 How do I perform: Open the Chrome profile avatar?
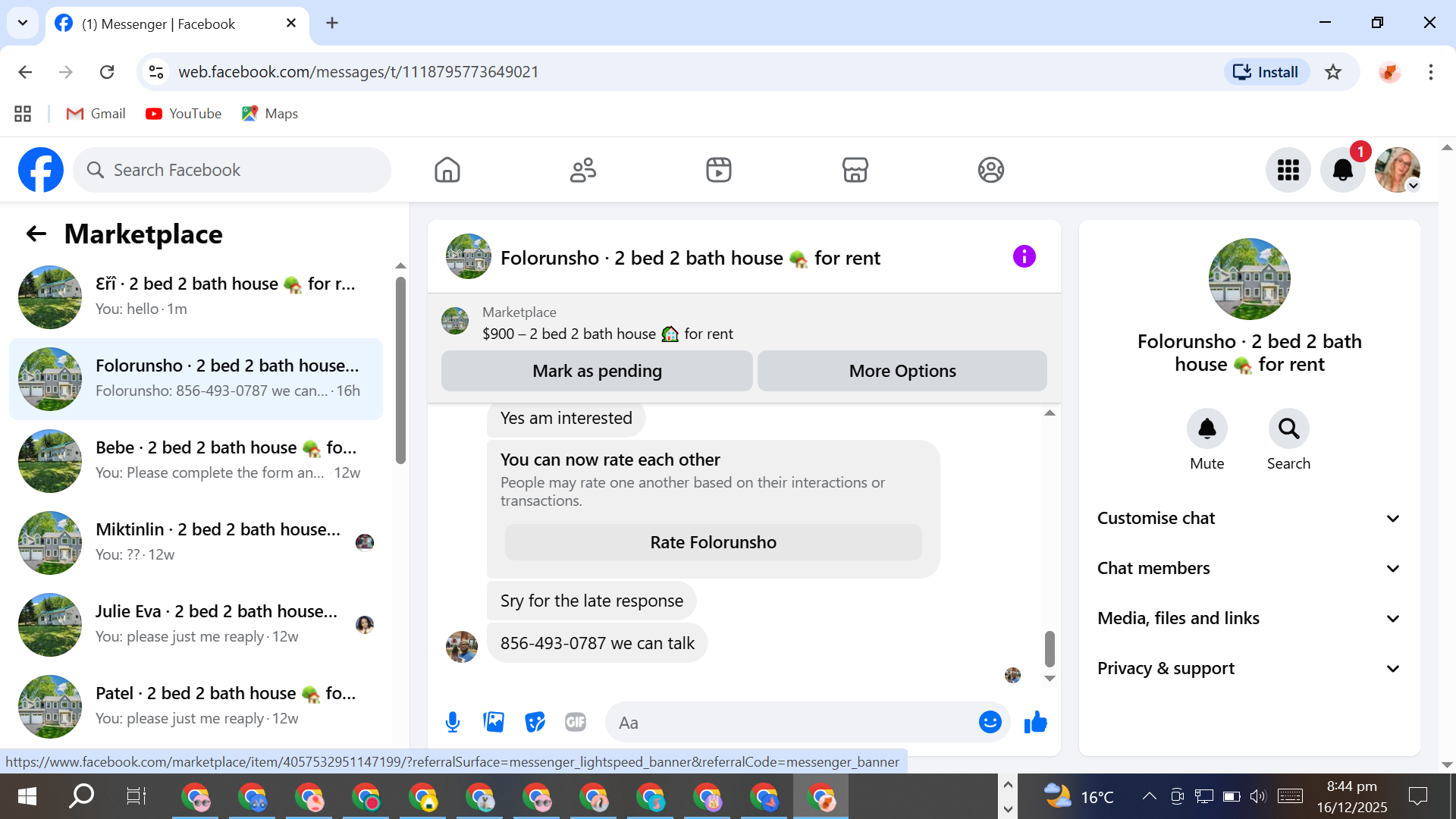pyautogui.click(x=1389, y=72)
